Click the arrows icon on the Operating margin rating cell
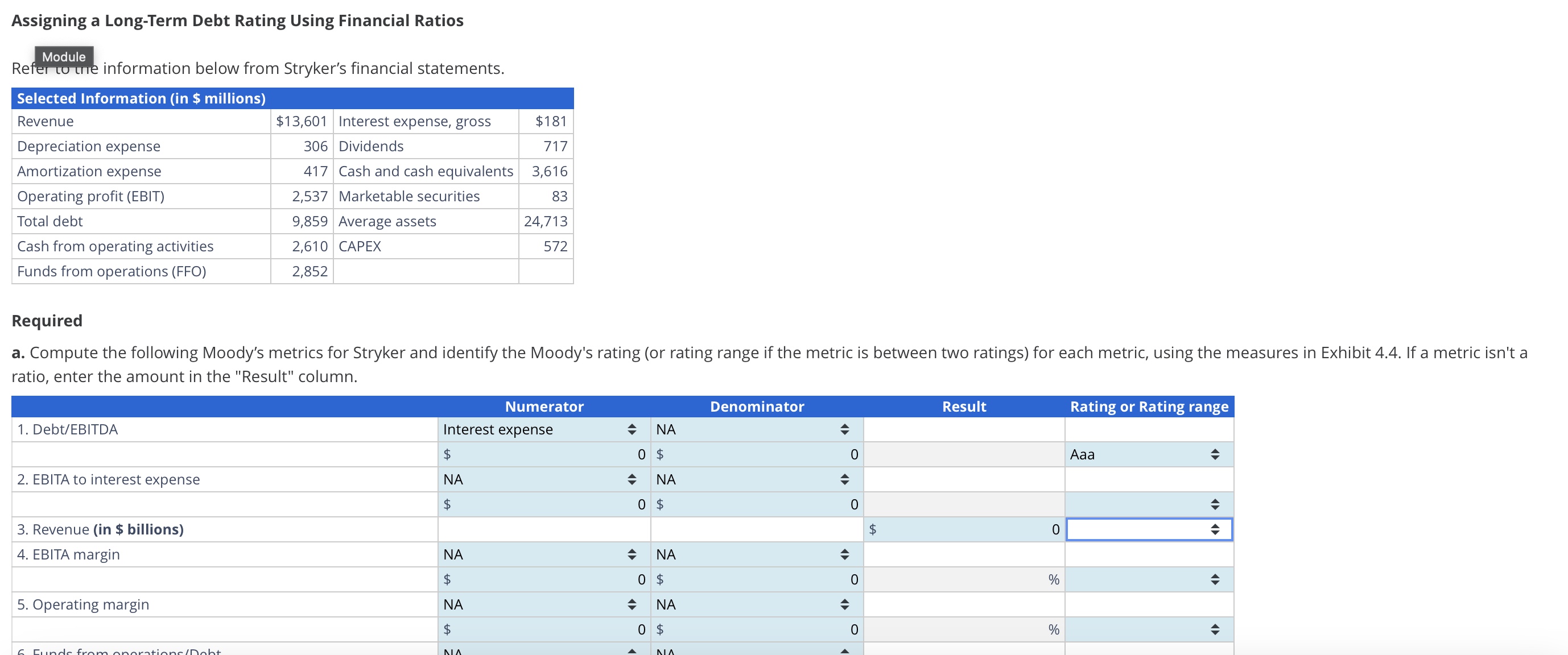Viewport: 1568px width, 655px height. pos(1216,629)
